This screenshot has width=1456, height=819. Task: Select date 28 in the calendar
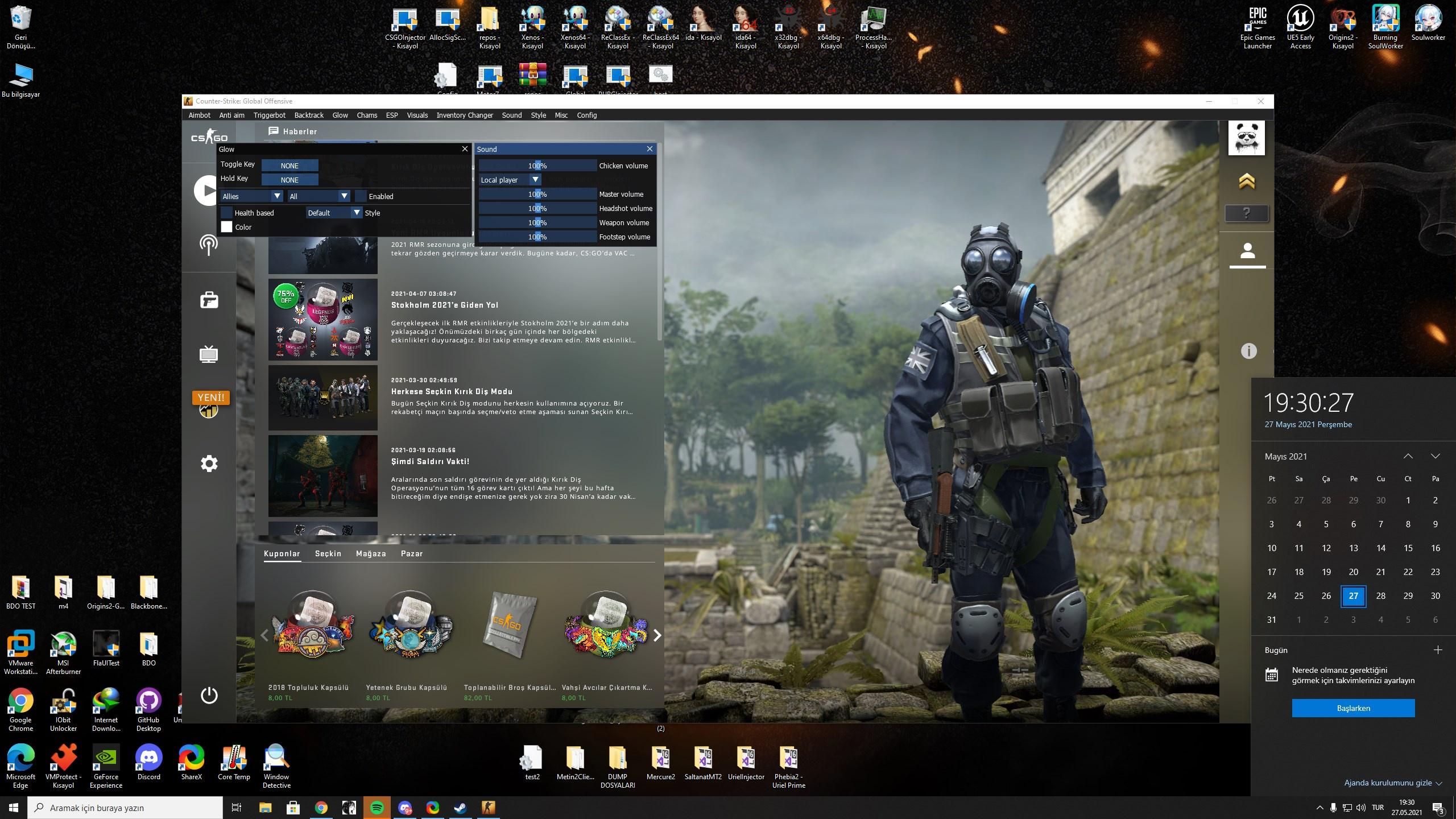[x=1380, y=596]
